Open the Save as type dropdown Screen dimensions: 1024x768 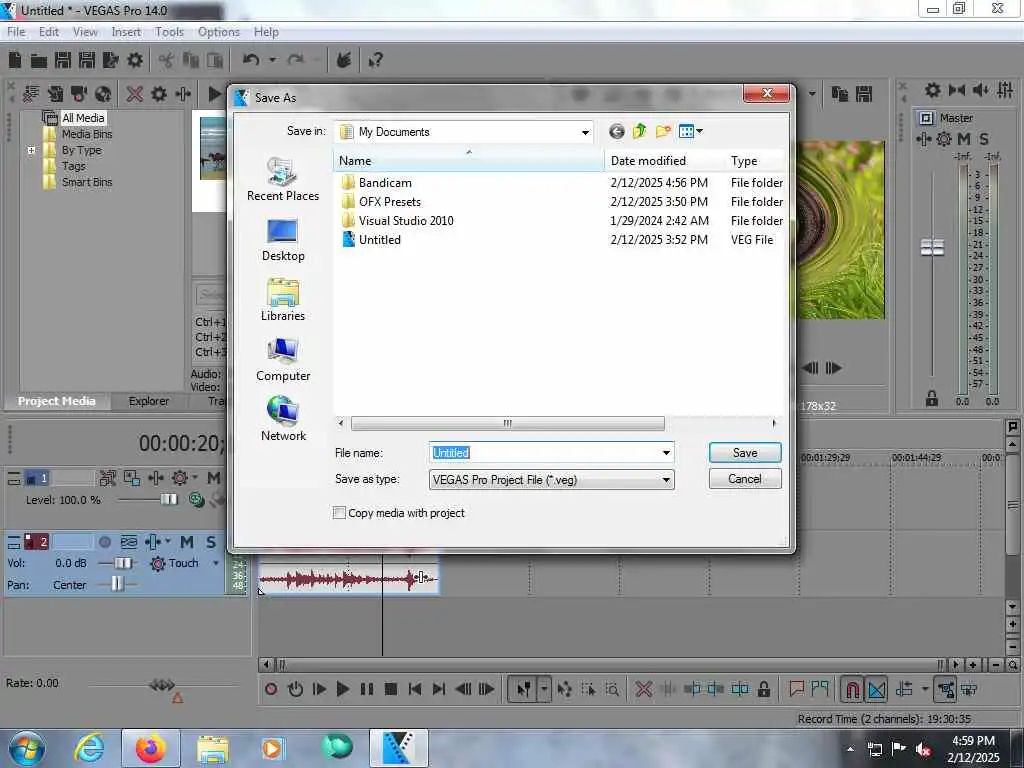(666, 480)
